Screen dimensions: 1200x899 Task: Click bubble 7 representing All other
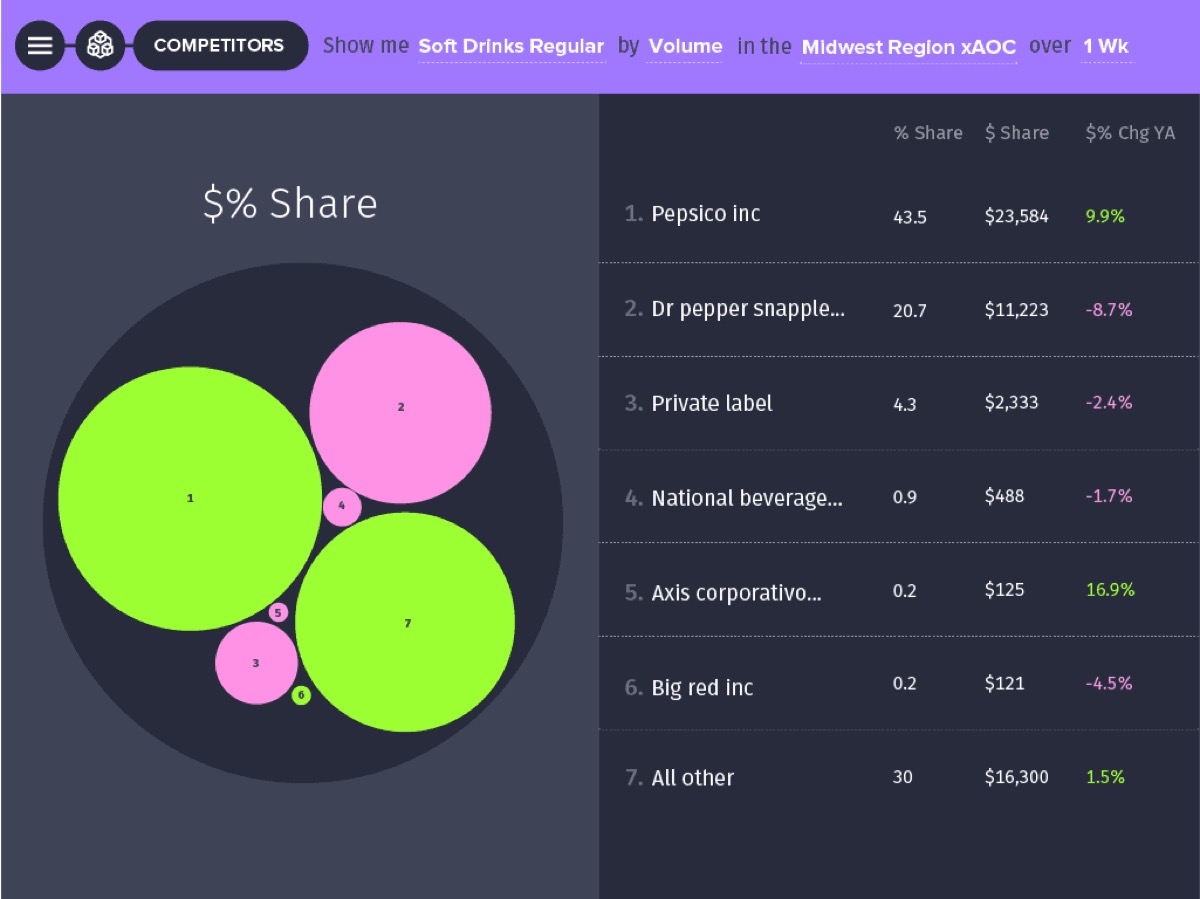coord(407,623)
